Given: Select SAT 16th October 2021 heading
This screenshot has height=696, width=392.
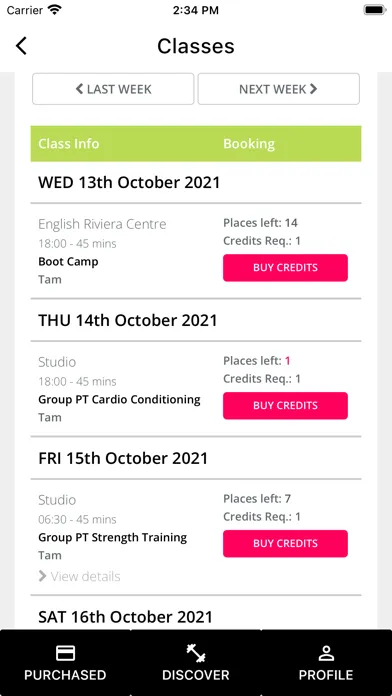Looking at the screenshot, I should [126, 617].
